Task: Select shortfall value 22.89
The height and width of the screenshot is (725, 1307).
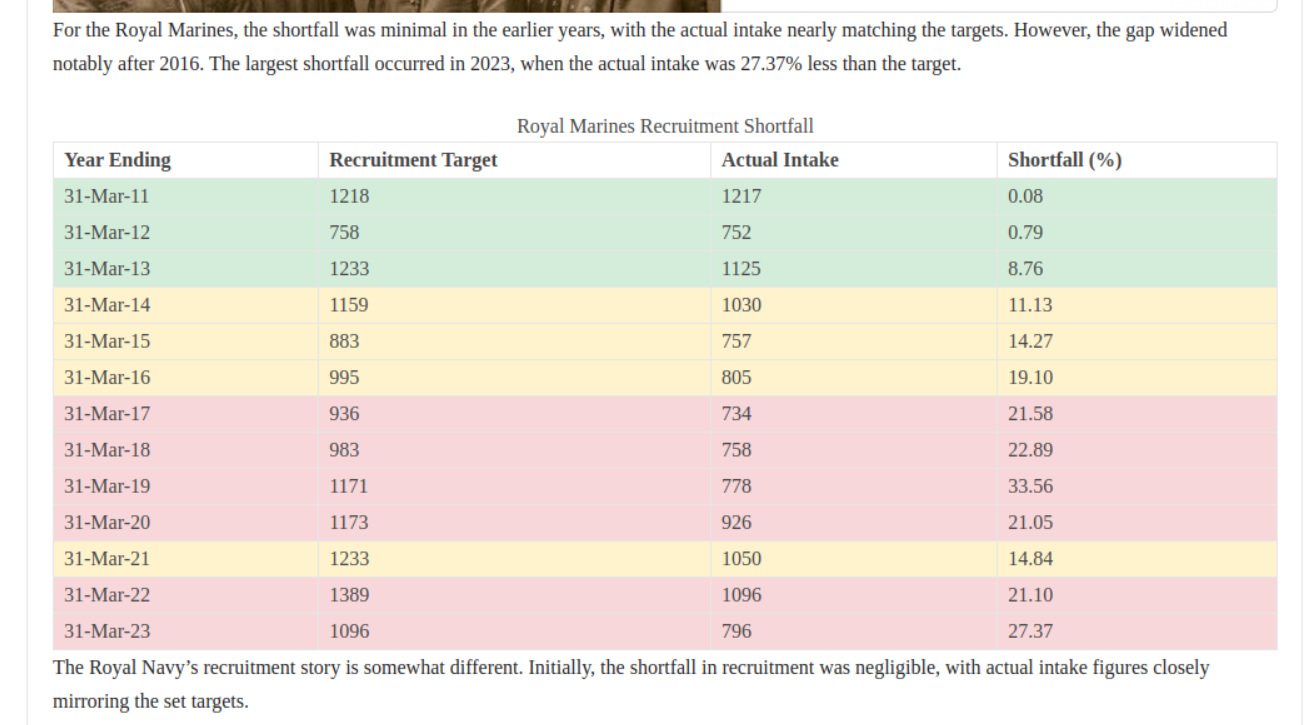Action: coord(1137,450)
